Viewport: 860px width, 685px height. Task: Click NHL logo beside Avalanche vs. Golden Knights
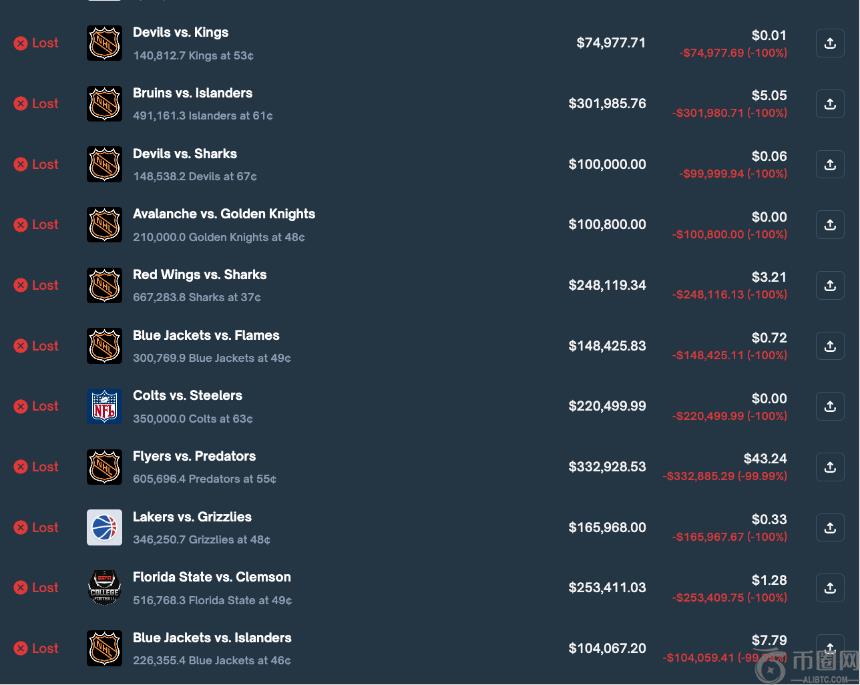[104, 225]
